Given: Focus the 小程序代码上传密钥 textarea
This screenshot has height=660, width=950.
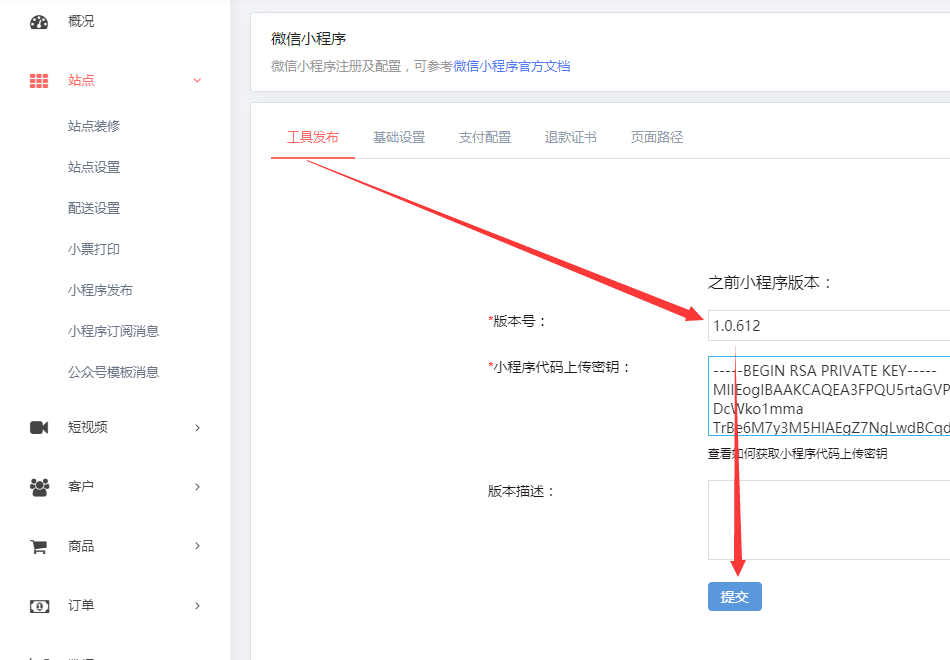Looking at the screenshot, I should coord(829,396).
